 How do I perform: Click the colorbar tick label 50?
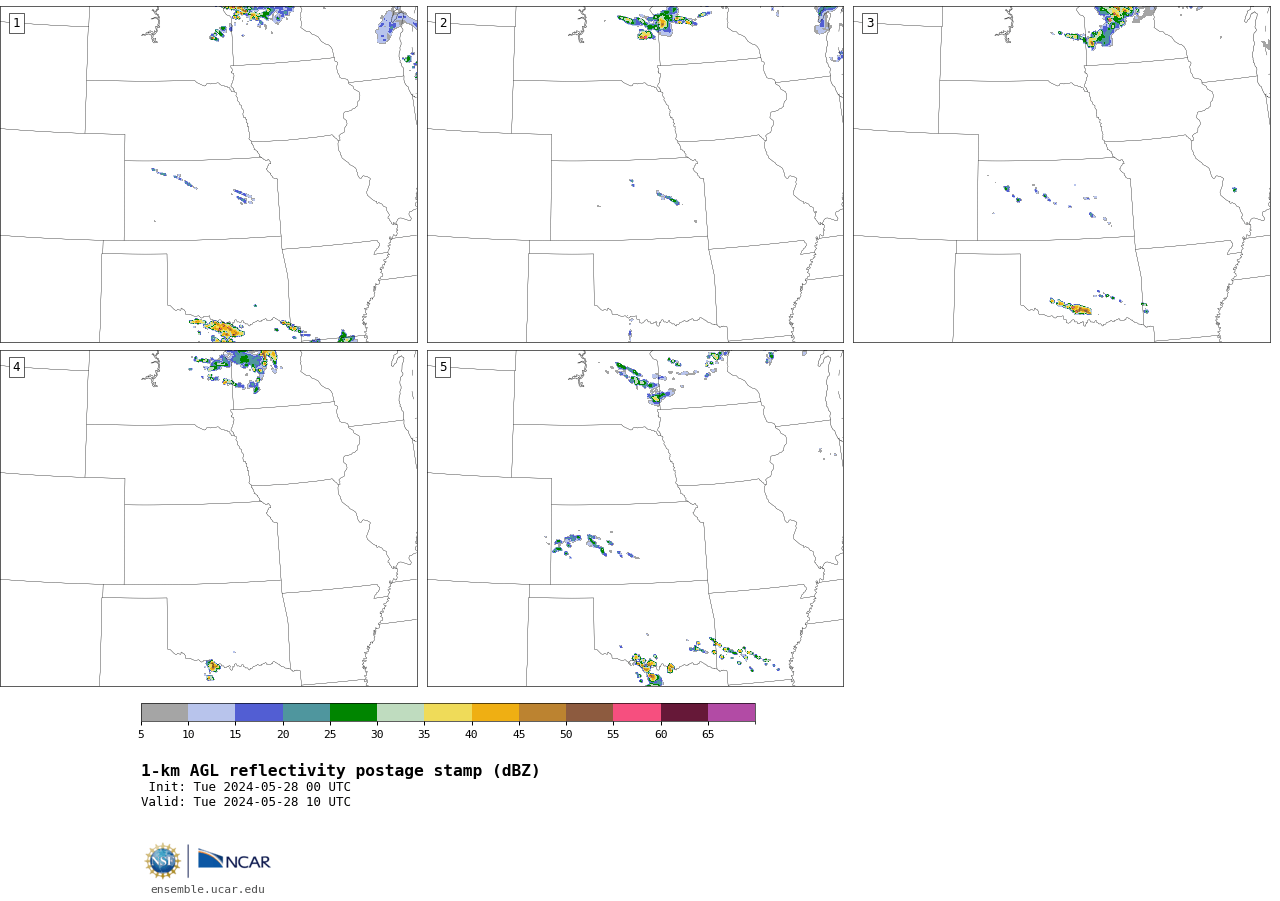point(566,734)
